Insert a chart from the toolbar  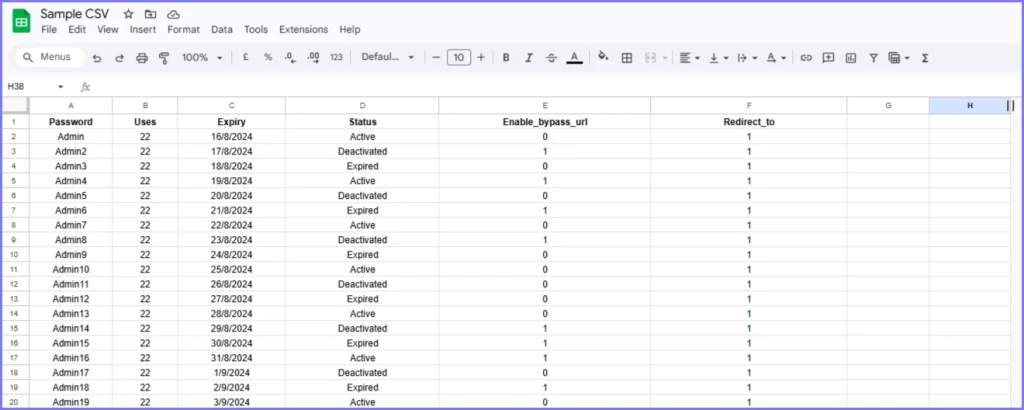pyautogui.click(x=851, y=58)
